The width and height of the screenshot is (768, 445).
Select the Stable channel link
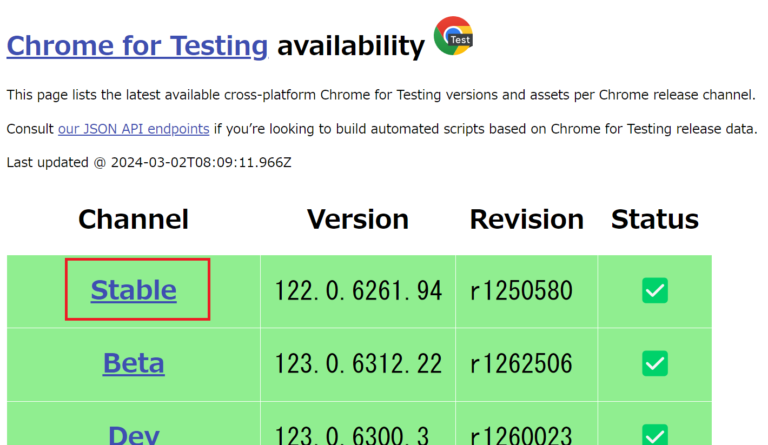coord(133,290)
